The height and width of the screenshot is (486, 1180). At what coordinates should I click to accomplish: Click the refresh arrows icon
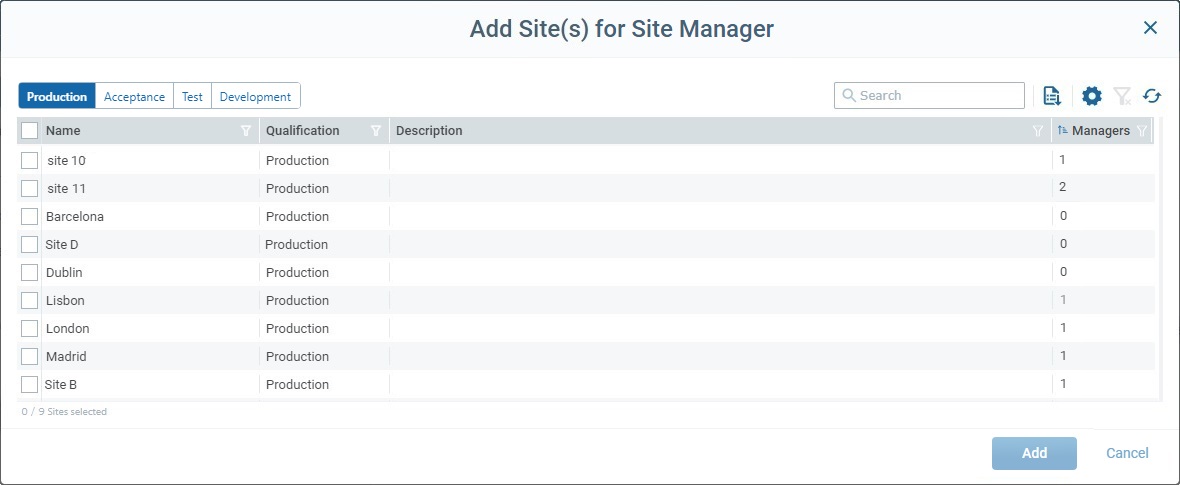pos(1152,96)
